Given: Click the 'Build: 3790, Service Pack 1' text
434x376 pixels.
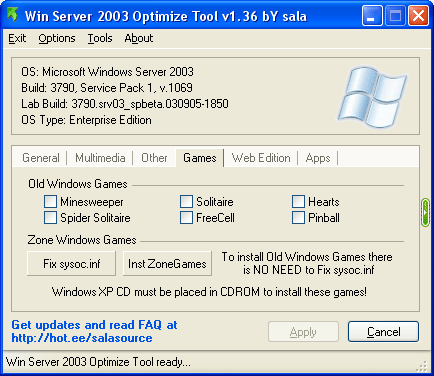Looking at the screenshot, I should (x=107, y=88).
